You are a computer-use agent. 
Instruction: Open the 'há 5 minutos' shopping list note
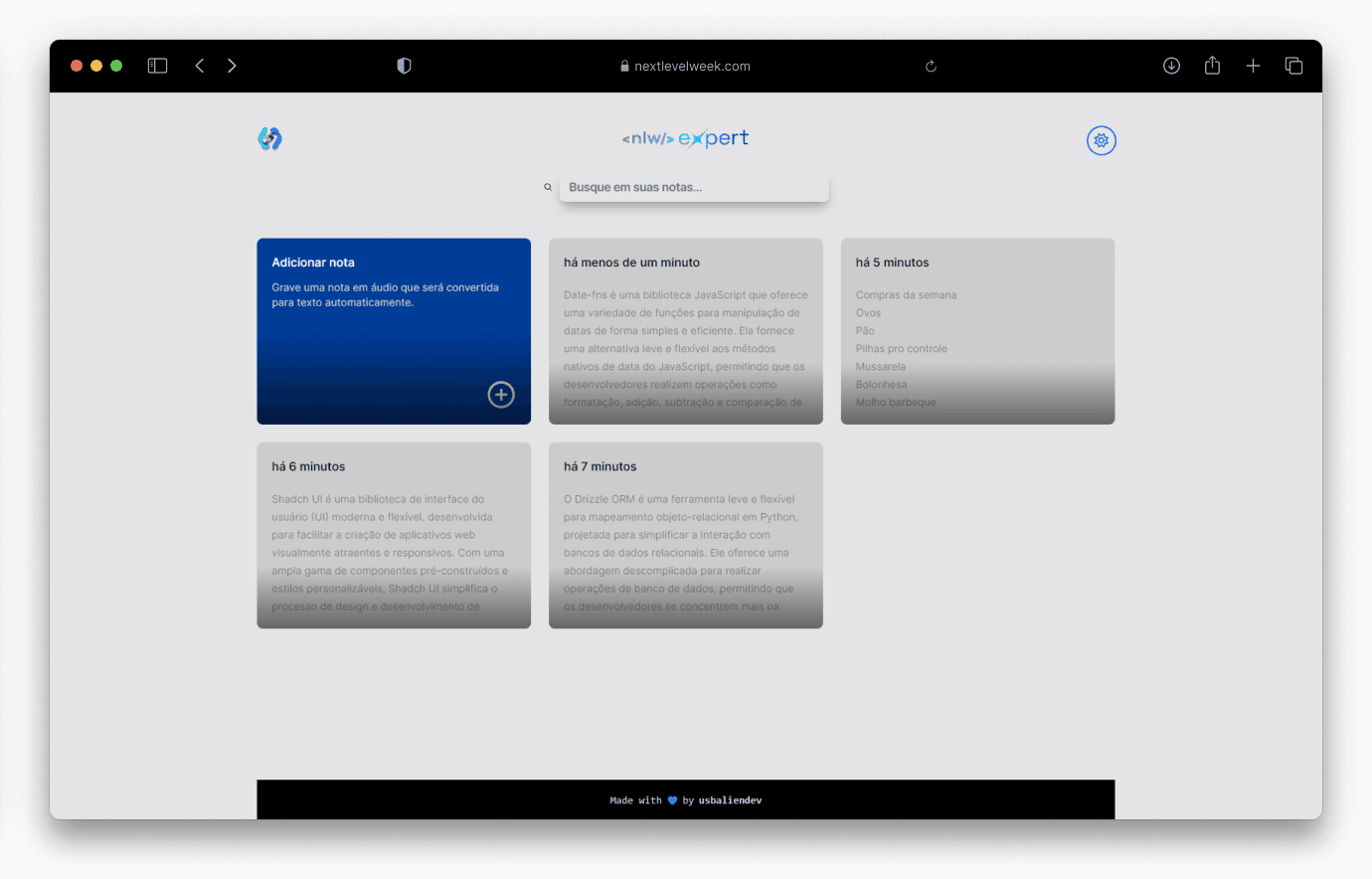977,331
